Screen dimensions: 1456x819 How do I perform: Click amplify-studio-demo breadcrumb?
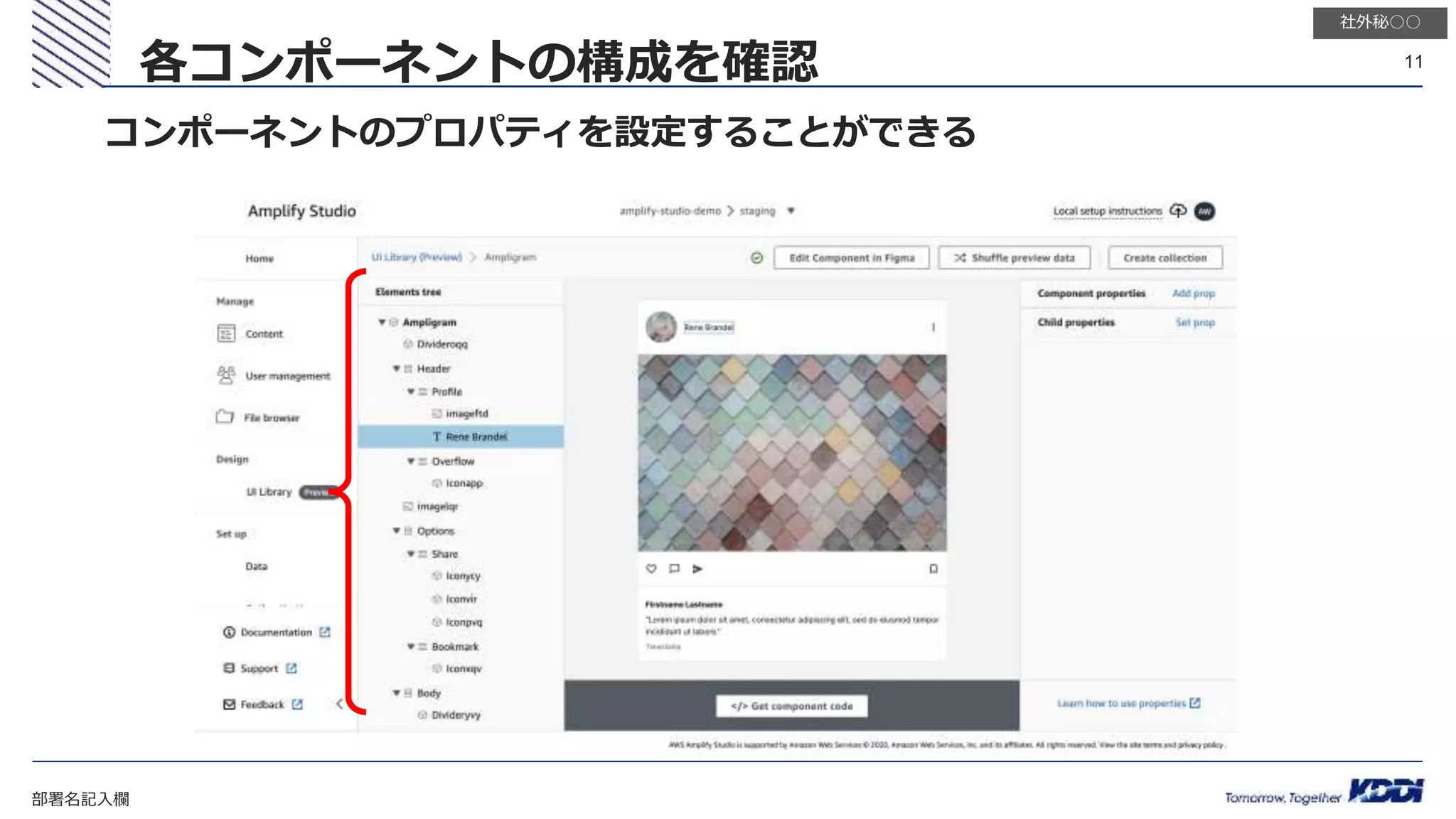[x=670, y=211]
